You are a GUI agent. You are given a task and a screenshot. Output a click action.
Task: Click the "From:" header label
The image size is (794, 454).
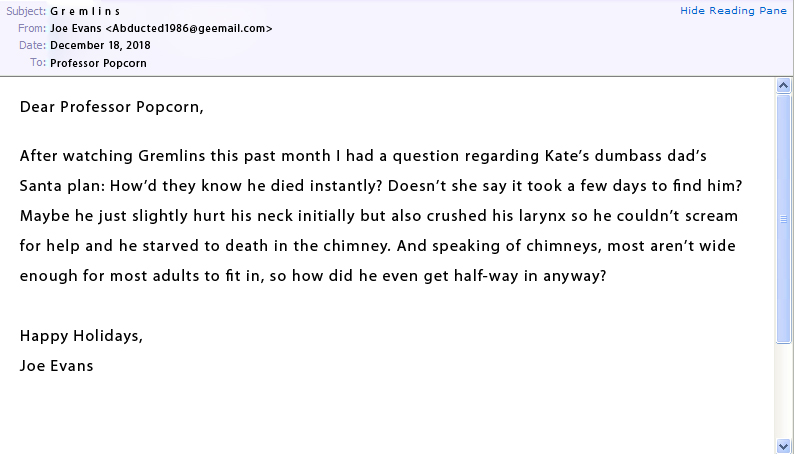tap(31, 28)
